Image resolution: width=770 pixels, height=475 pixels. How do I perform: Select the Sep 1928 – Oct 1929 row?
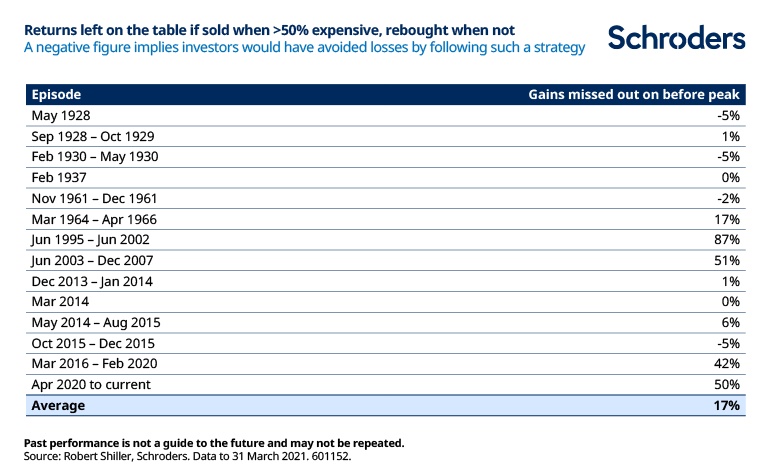tap(93, 136)
